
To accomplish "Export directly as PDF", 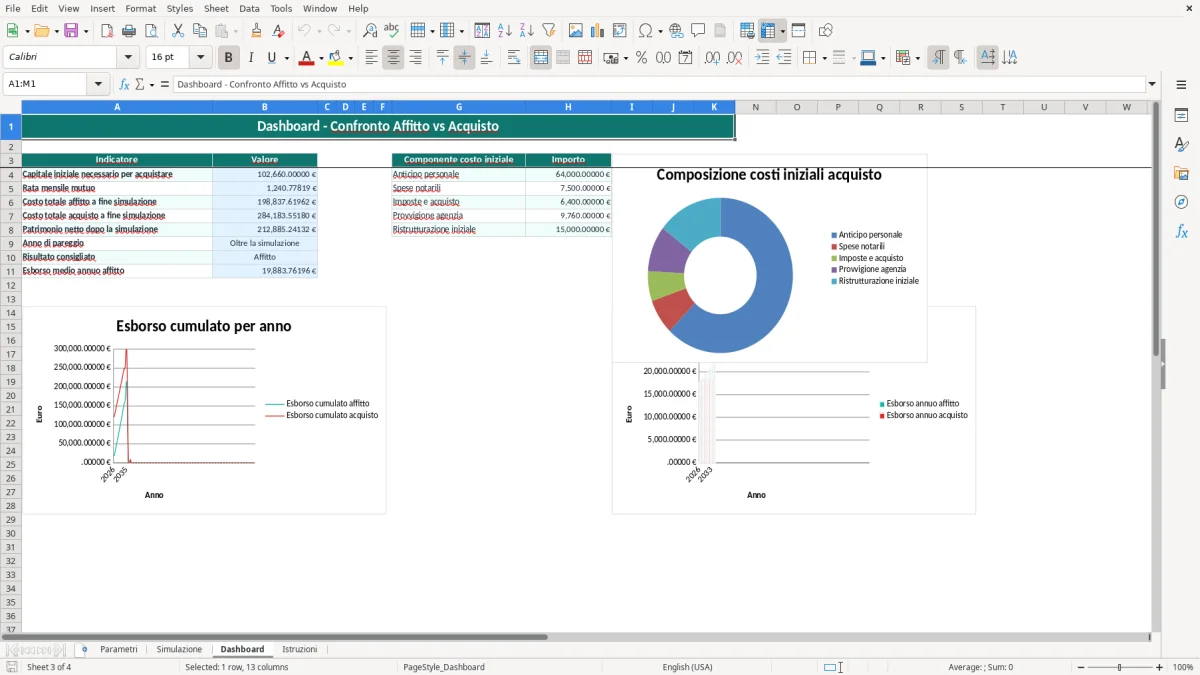I will [107, 31].
